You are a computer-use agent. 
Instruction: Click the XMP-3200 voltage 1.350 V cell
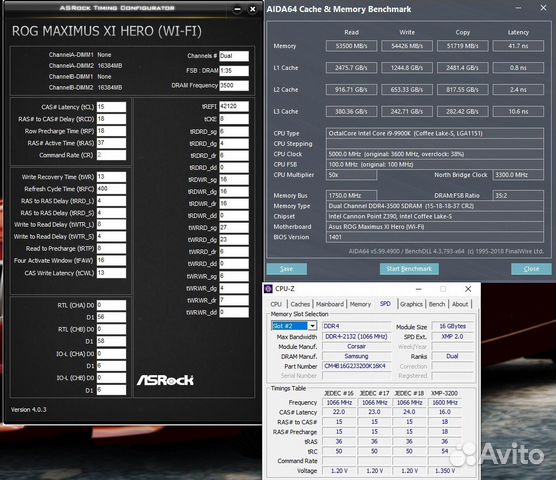(445, 471)
